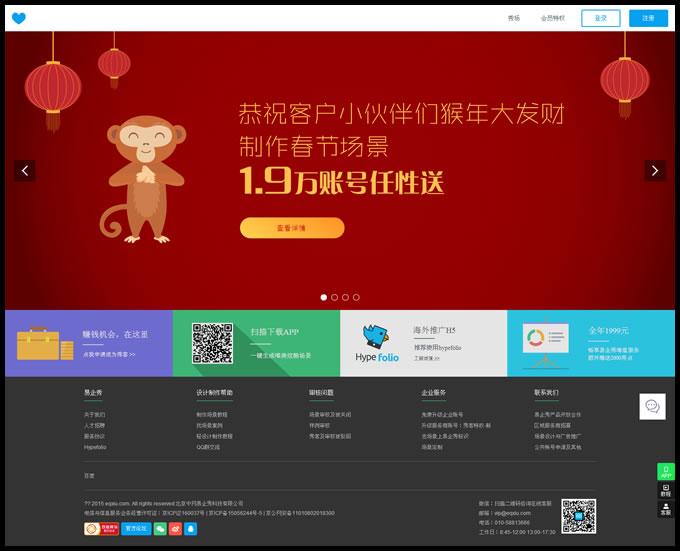This screenshot has height=551, width=680.
Task: Go to next banner slide arrow
Action: (x=655, y=171)
